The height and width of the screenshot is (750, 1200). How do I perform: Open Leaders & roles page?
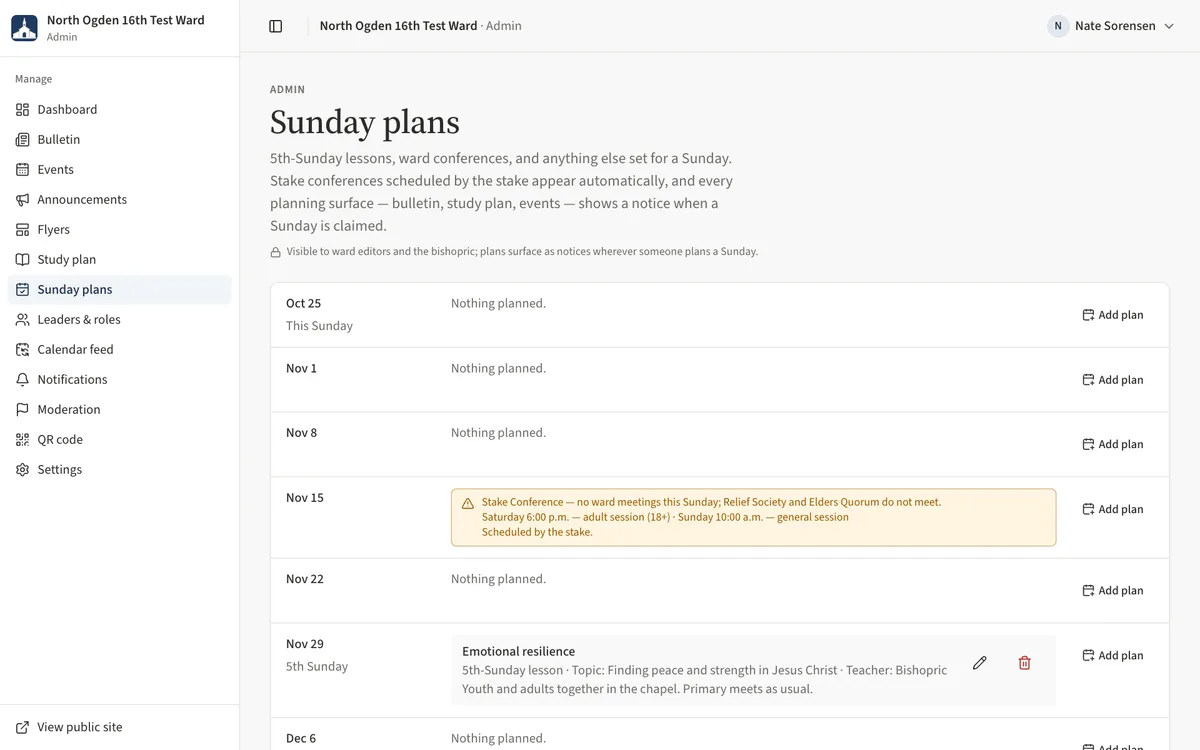(120, 320)
